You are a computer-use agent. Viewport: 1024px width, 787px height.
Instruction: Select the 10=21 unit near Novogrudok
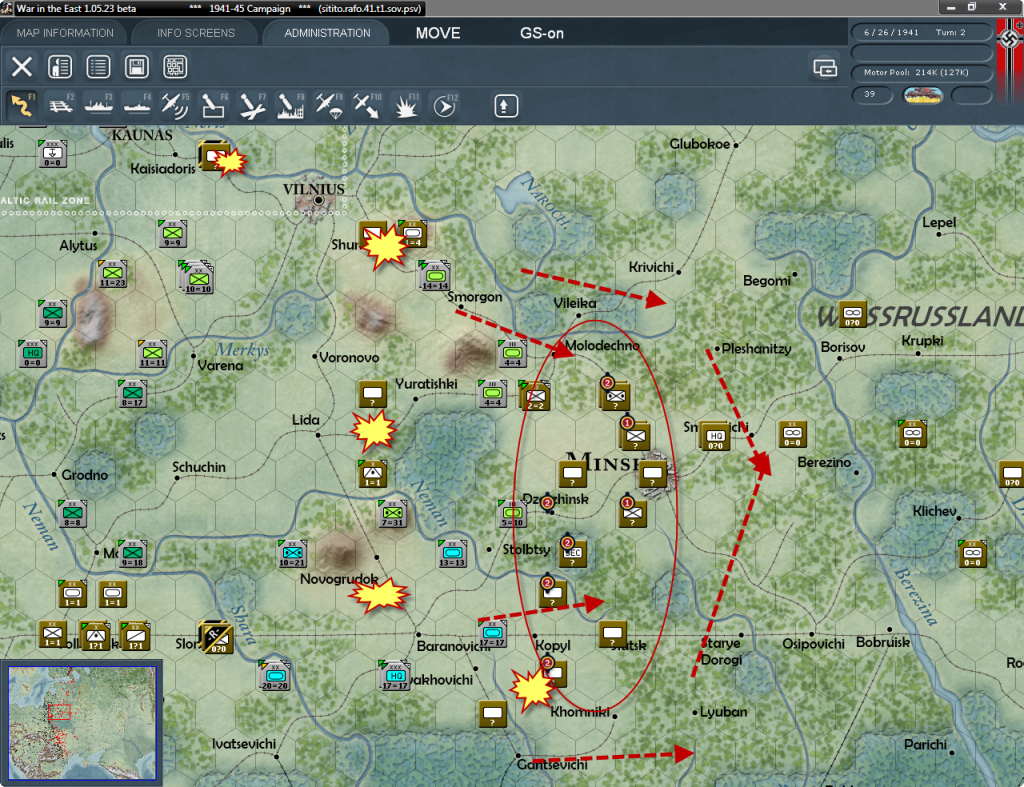[292, 554]
